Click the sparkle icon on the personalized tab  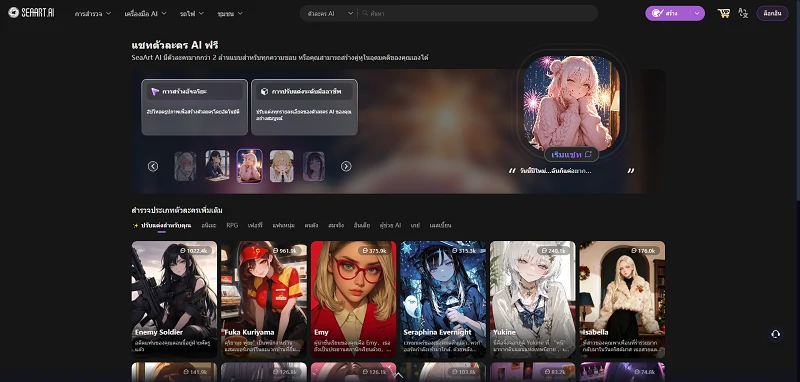tap(136, 225)
